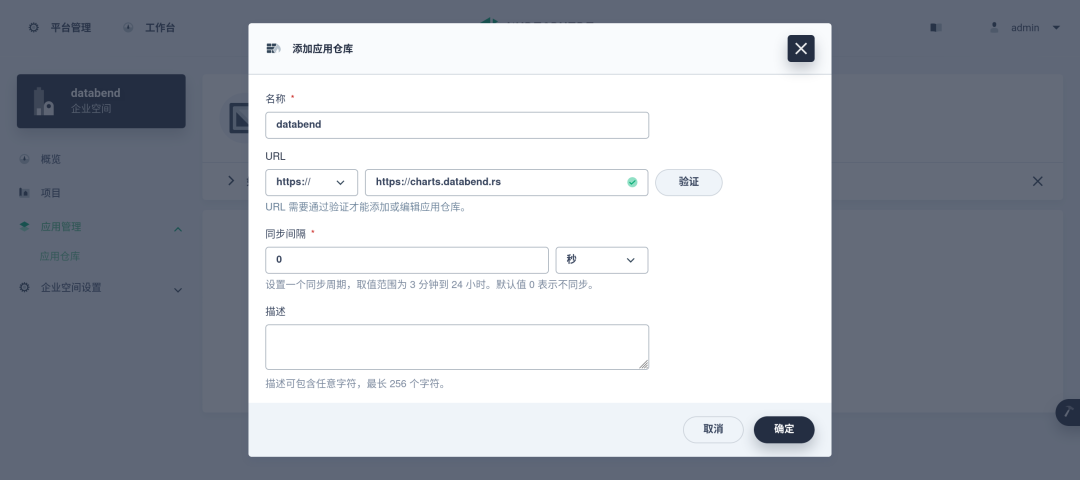Click the databend workspace building icon
Screen dimensions: 1080x480
(42, 101)
